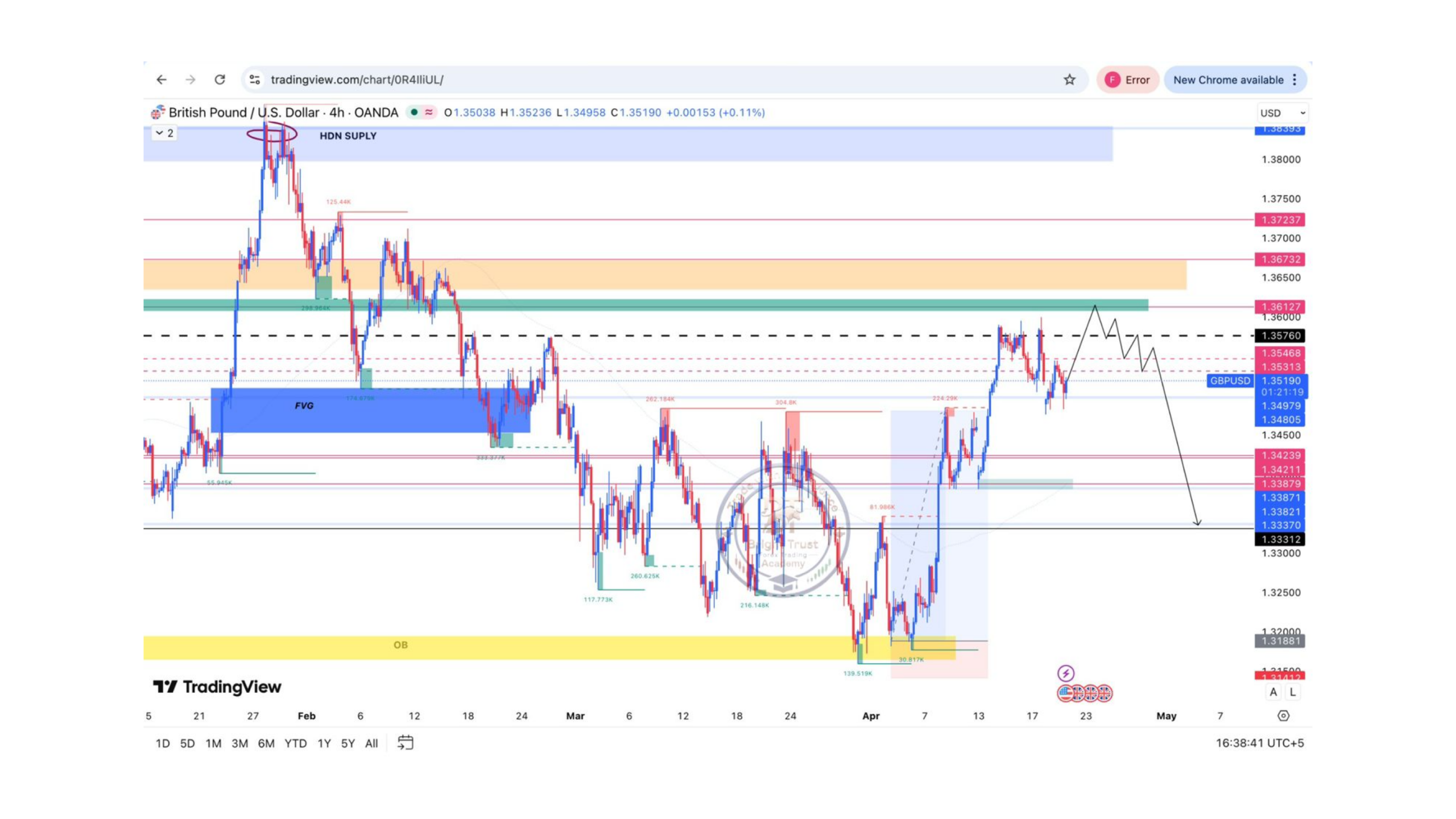Click the purple lightning event marker

point(1065,674)
